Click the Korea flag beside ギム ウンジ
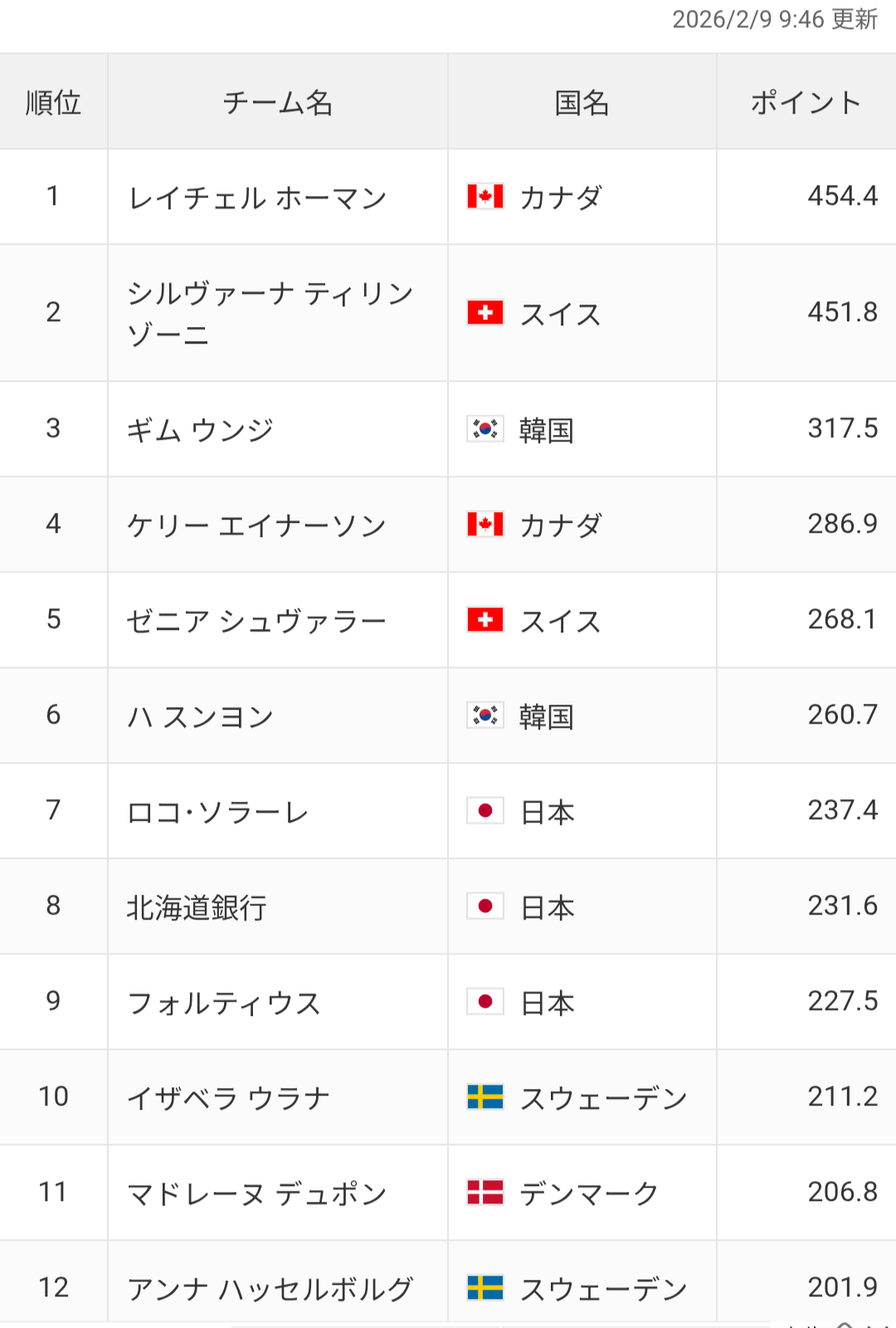The width and height of the screenshot is (896, 1328). [x=485, y=429]
